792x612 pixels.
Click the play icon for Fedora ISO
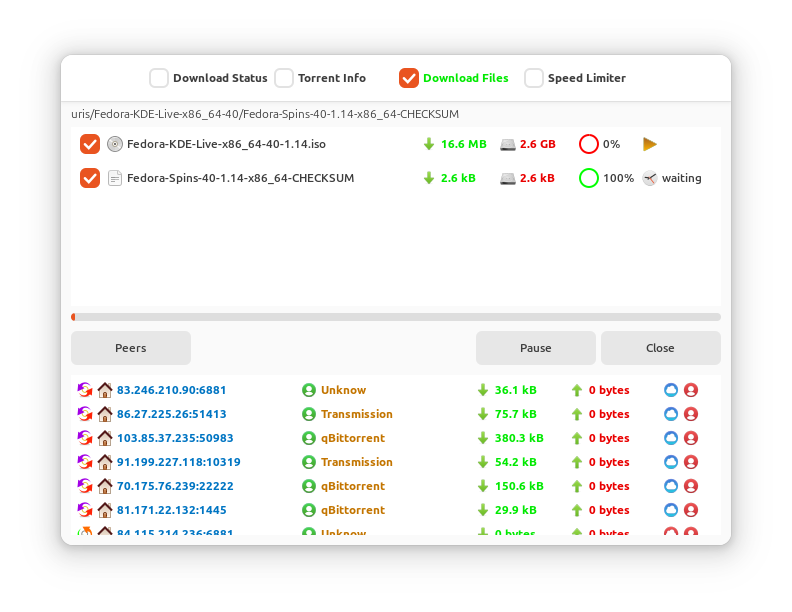650,144
